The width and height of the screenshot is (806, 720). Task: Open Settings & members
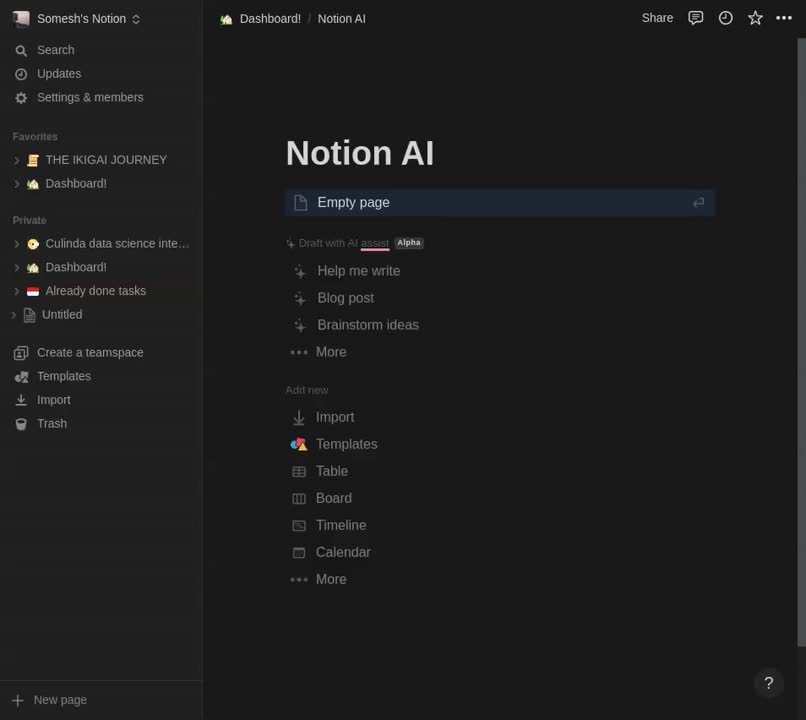click(x=90, y=98)
